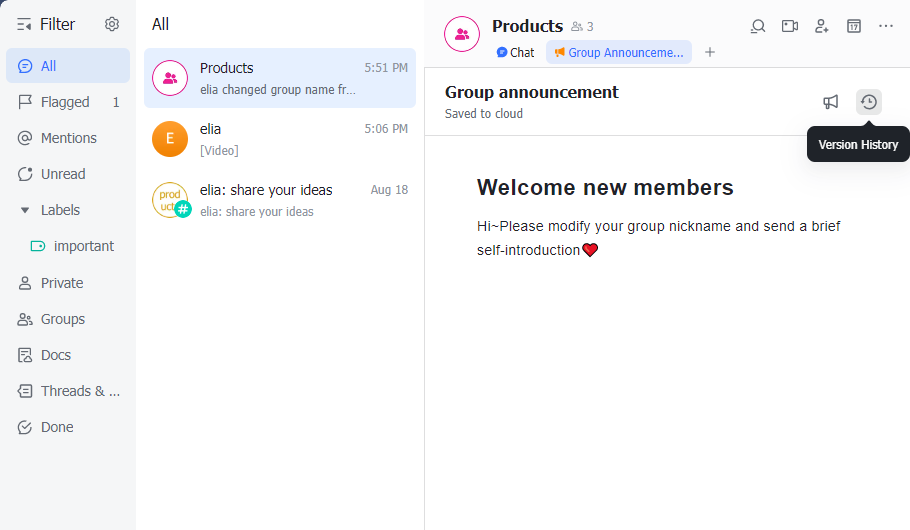910x530 pixels.
Task: Show the Docs filter
Action: (55, 355)
